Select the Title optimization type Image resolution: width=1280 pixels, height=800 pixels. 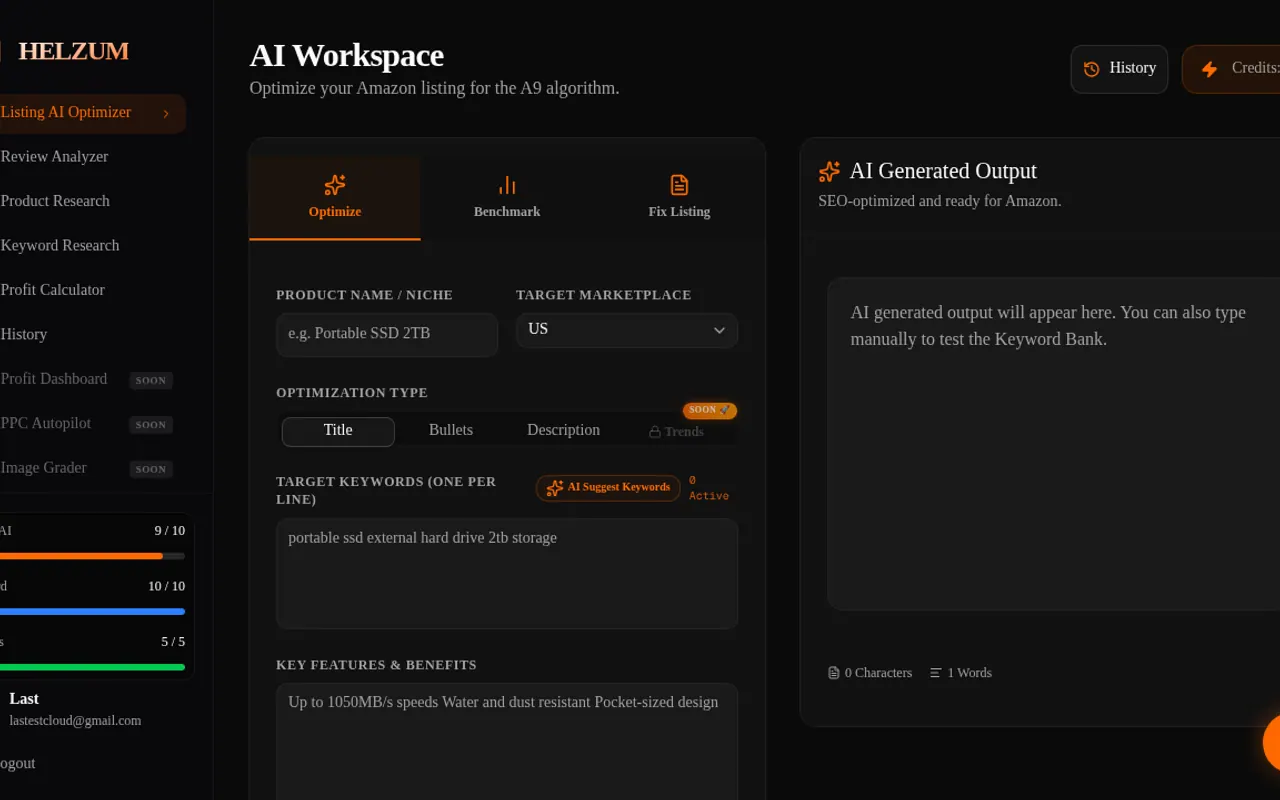[338, 431]
